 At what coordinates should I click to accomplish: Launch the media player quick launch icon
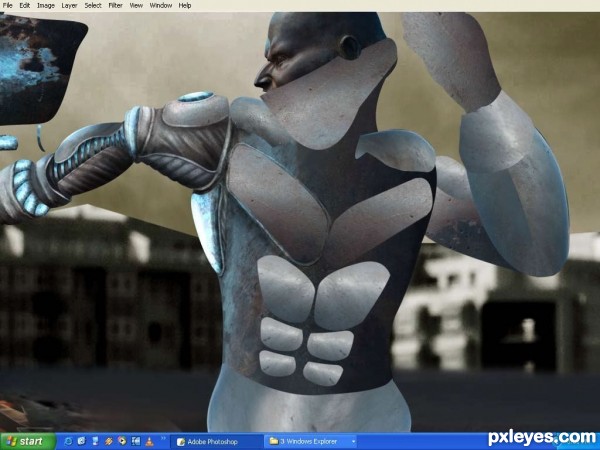pyautogui.click(x=122, y=442)
